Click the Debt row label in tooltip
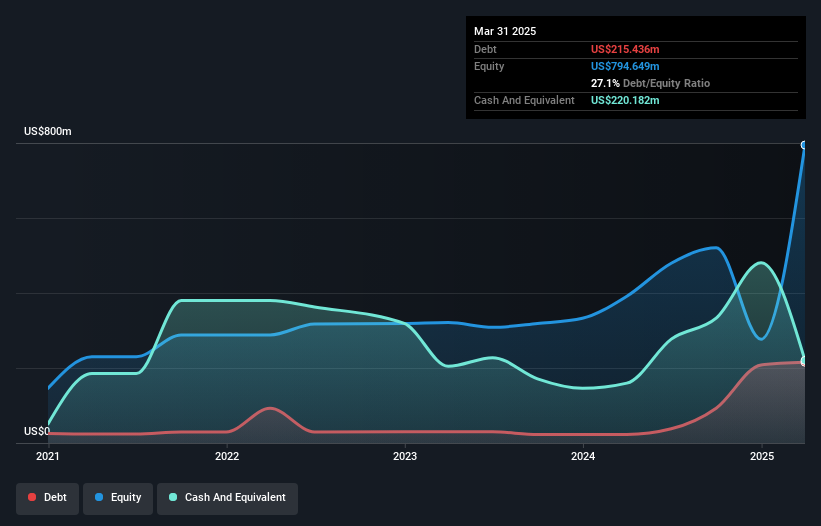This screenshot has width=821, height=526. [x=485, y=49]
